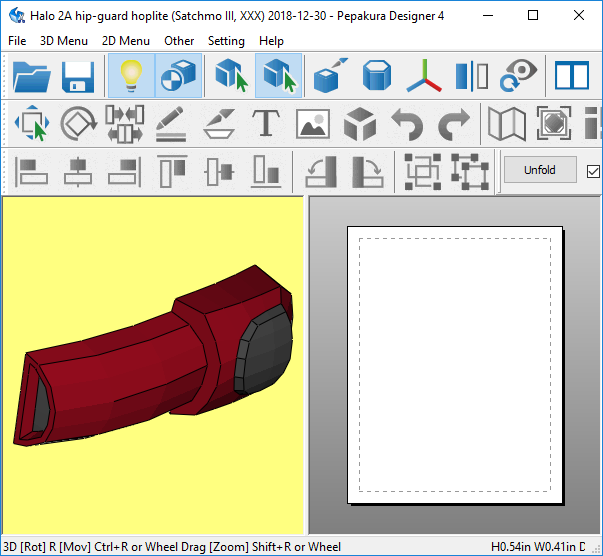Screen dimensions: 603x556
Task: Click the align horizontal center icon
Action: pos(78,171)
